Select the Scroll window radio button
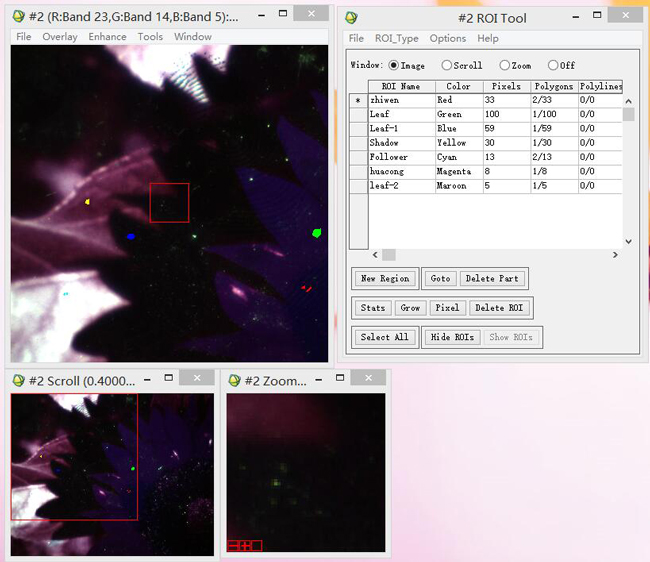This screenshot has width=650, height=562. coord(447,65)
